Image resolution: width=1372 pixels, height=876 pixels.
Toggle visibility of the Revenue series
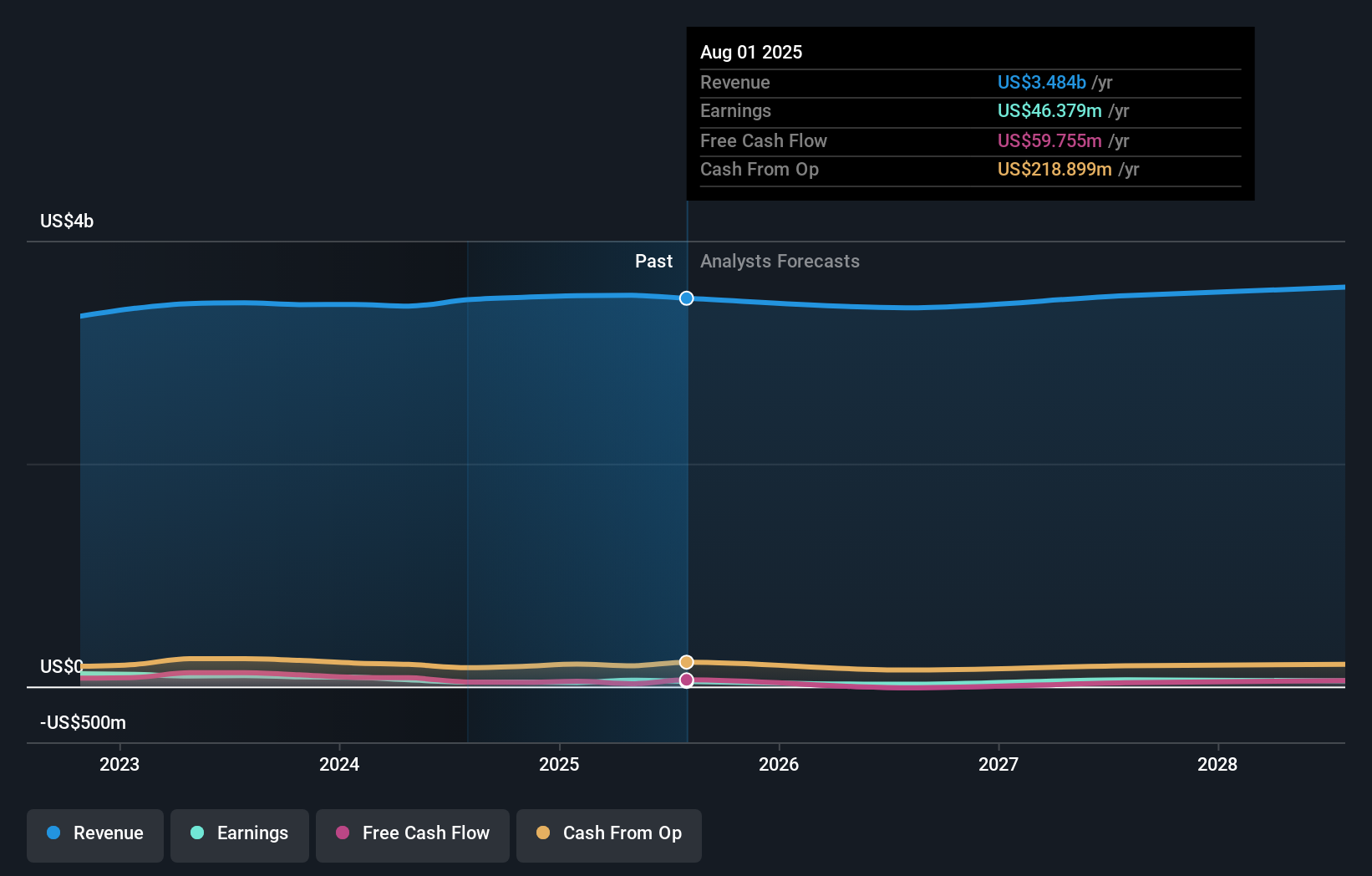[94, 833]
